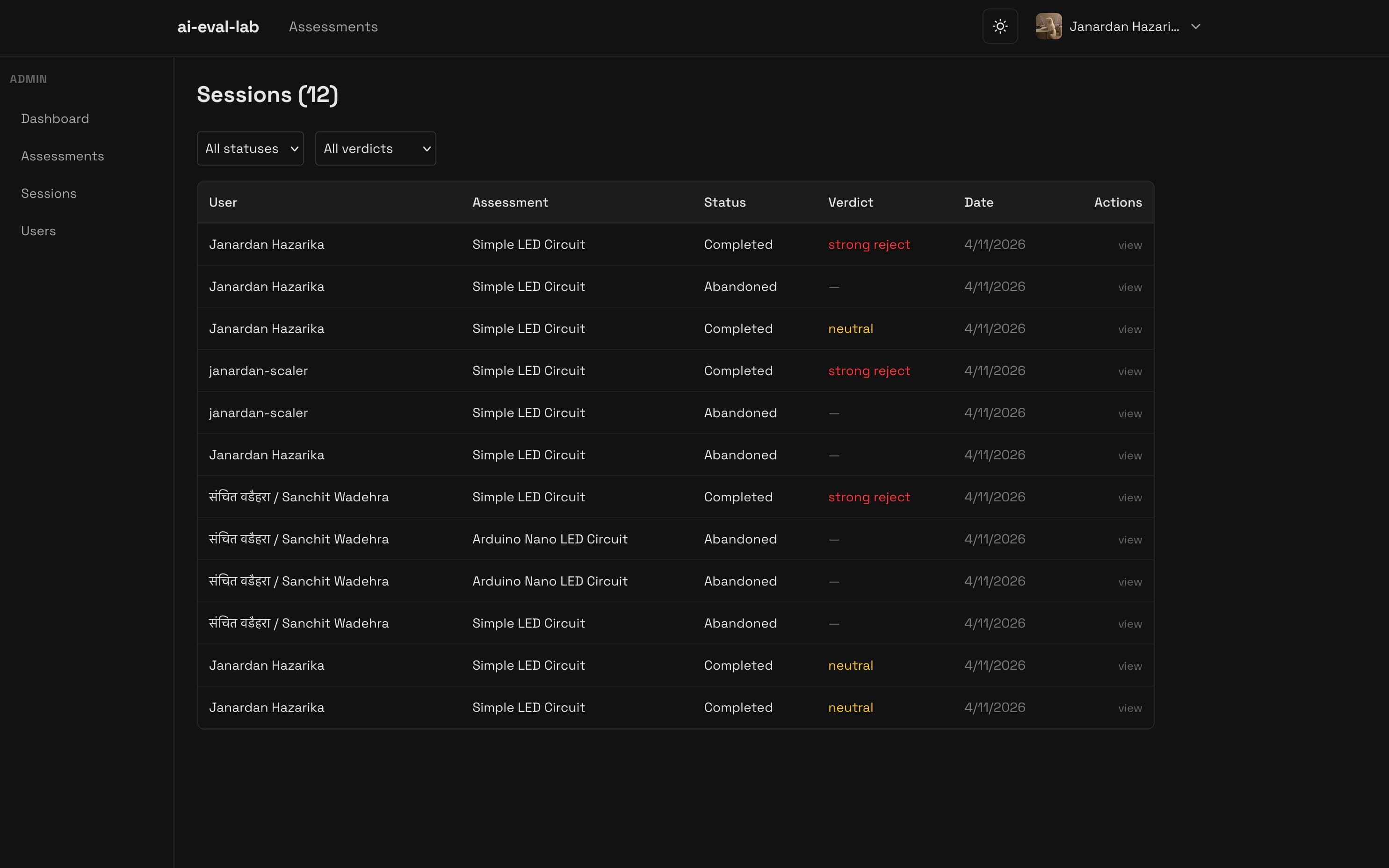Click the Actions column header
The height and width of the screenshot is (868, 1389).
(x=1118, y=202)
